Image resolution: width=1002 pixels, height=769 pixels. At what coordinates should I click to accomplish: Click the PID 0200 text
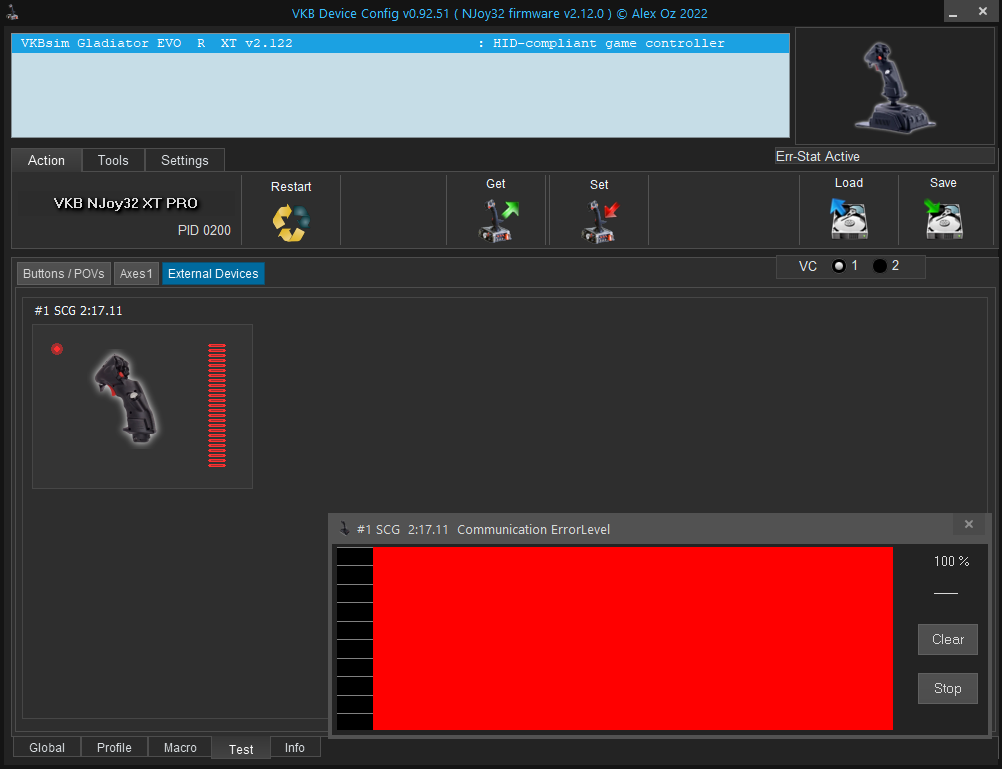coord(204,230)
